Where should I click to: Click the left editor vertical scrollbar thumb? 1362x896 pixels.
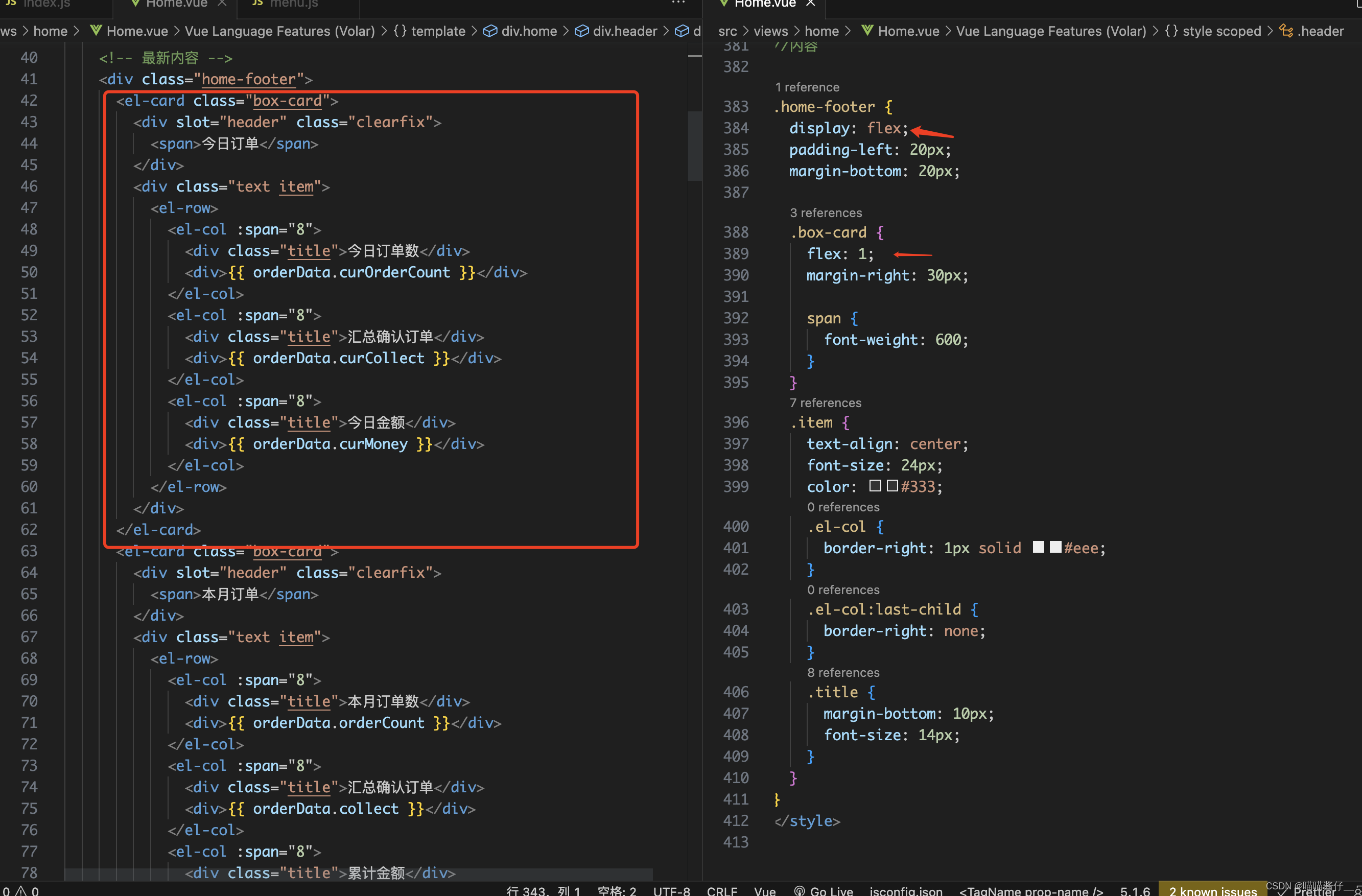click(x=694, y=146)
